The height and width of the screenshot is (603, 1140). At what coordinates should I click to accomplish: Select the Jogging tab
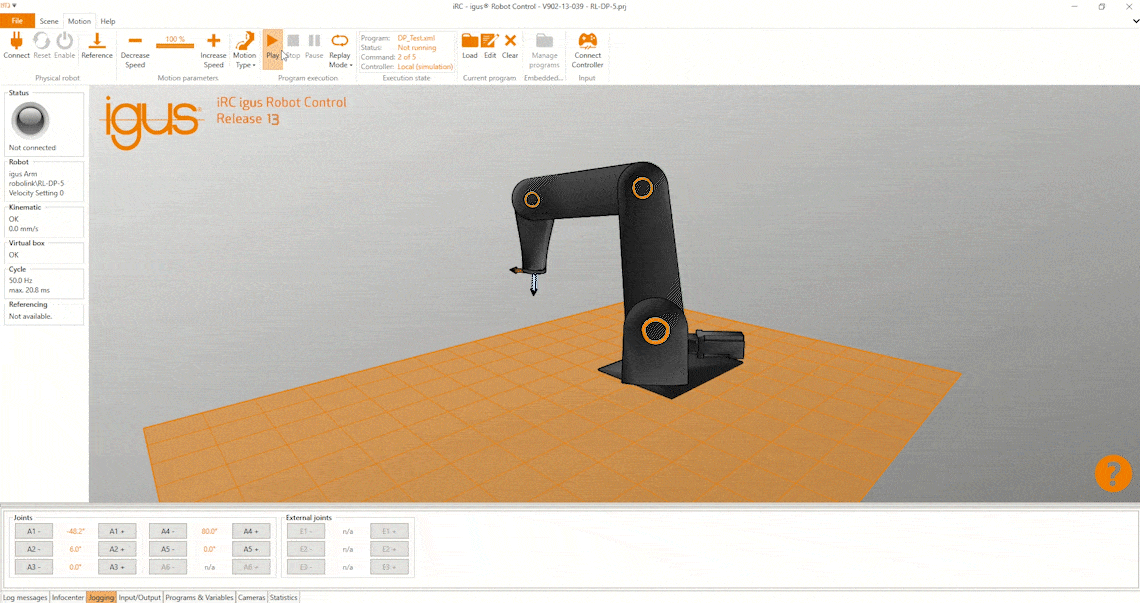(101, 597)
